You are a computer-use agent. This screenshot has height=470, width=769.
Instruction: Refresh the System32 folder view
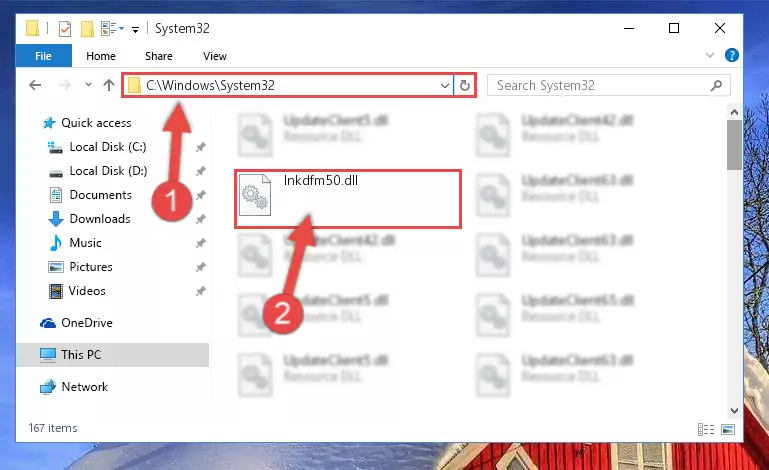pos(464,86)
